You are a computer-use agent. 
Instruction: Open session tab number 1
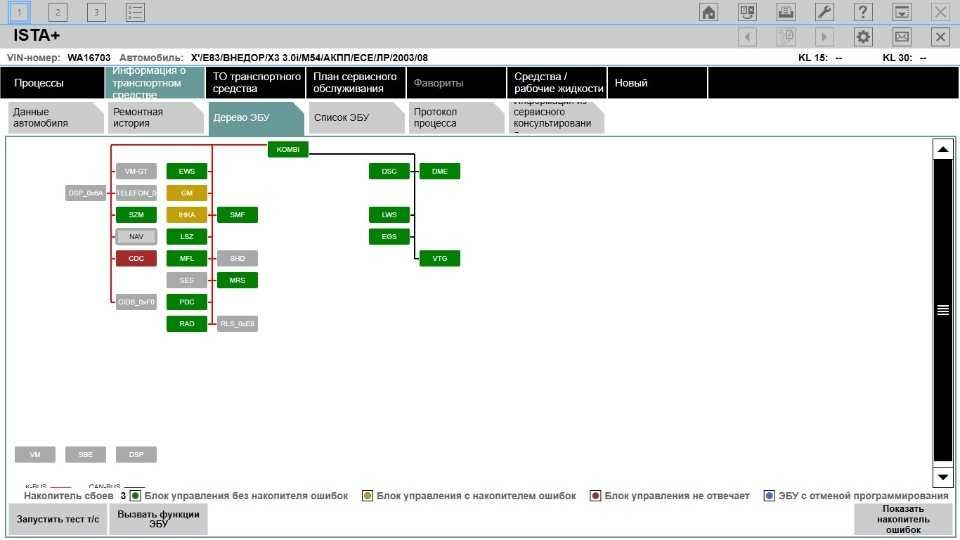[19, 12]
